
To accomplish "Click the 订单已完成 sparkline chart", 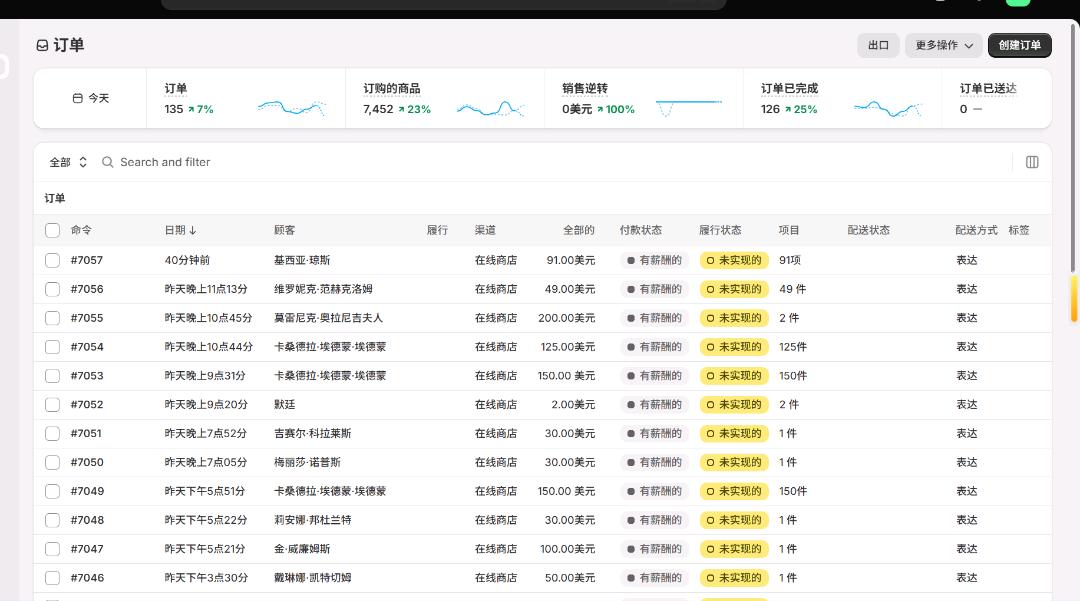I will tap(888, 108).
